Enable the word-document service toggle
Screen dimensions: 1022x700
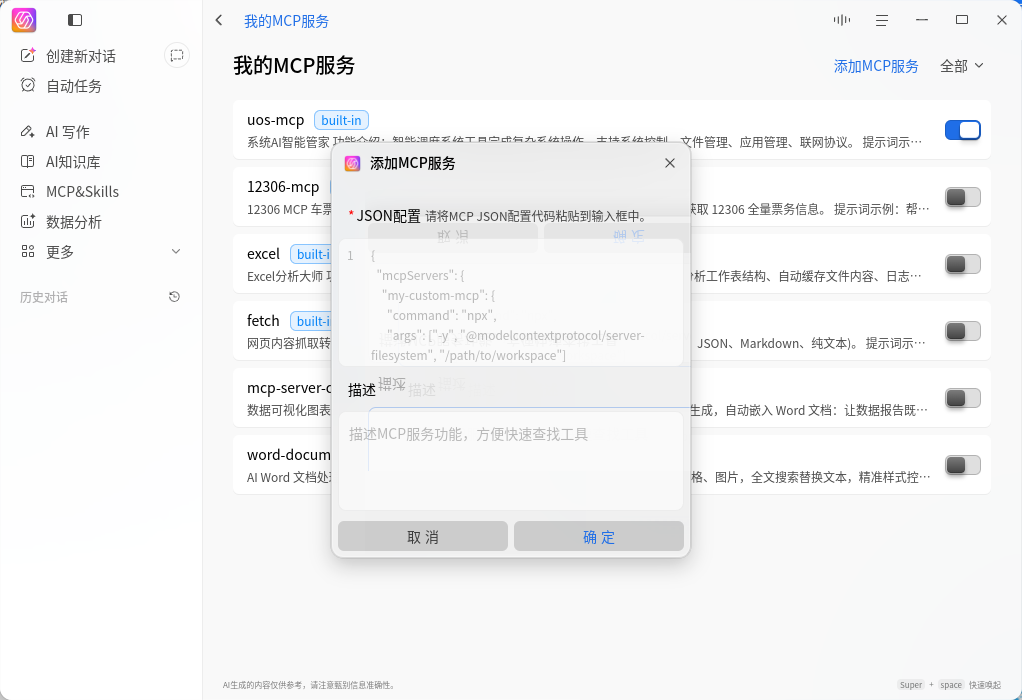(963, 465)
